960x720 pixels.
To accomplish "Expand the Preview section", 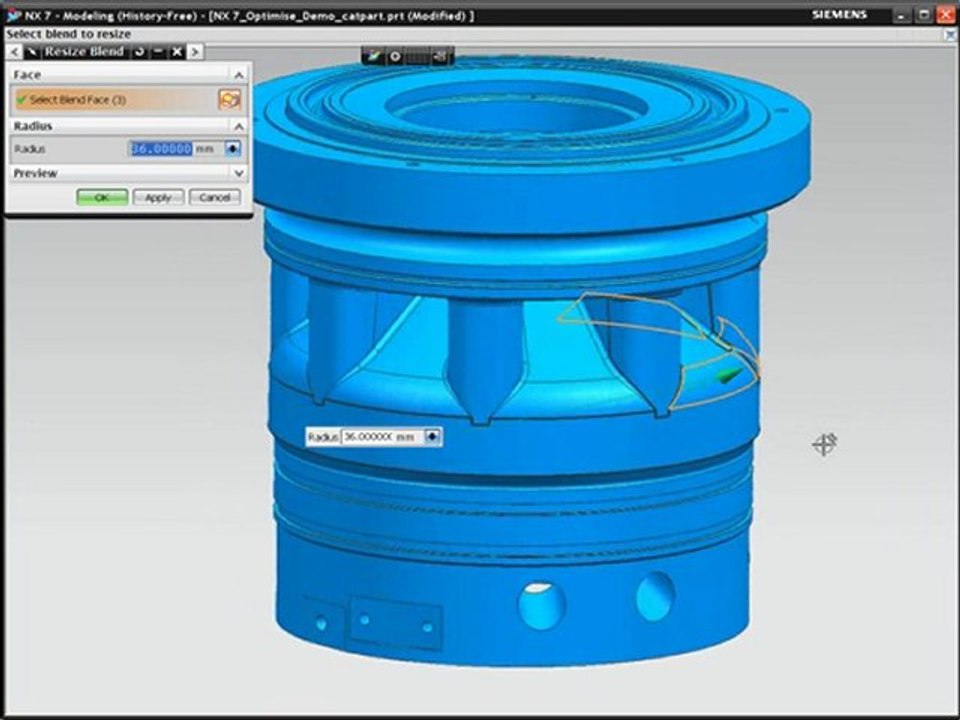I will 239,173.
